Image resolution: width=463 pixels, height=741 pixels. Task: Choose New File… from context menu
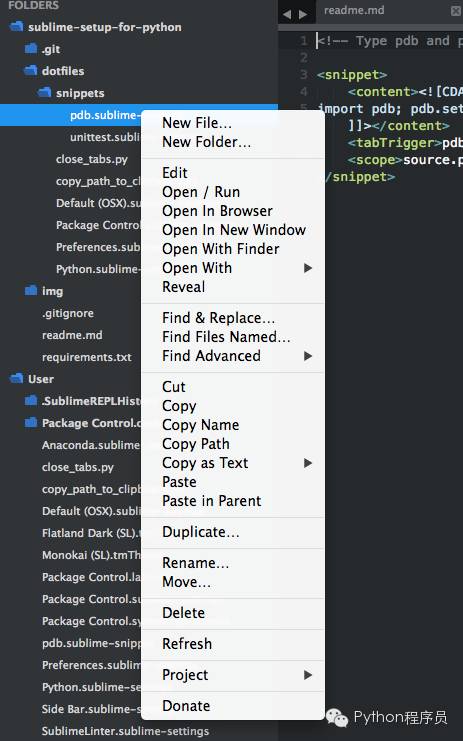(x=197, y=123)
